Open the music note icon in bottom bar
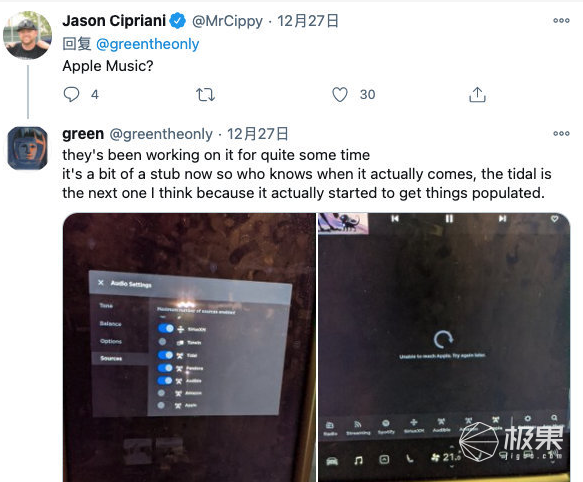The height and width of the screenshot is (482, 583). 358,460
